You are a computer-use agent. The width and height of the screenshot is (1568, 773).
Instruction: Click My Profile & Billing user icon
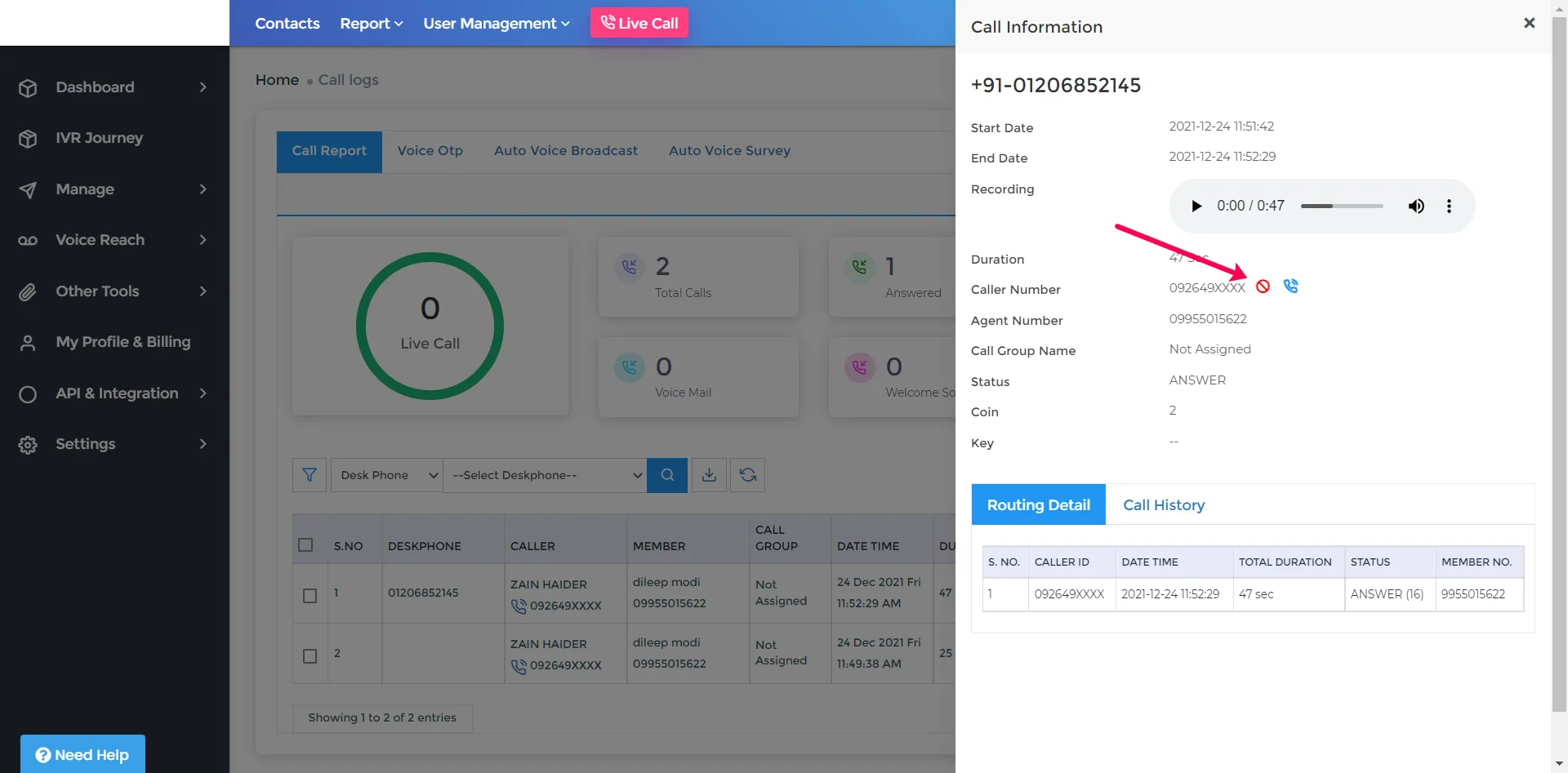(x=28, y=343)
